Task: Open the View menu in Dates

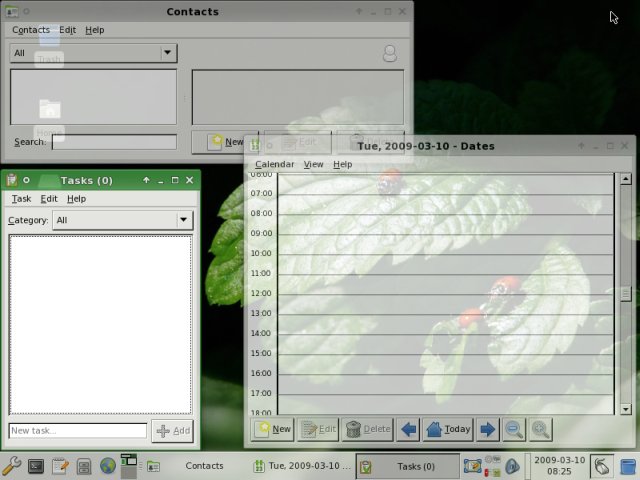Action: click(x=313, y=164)
